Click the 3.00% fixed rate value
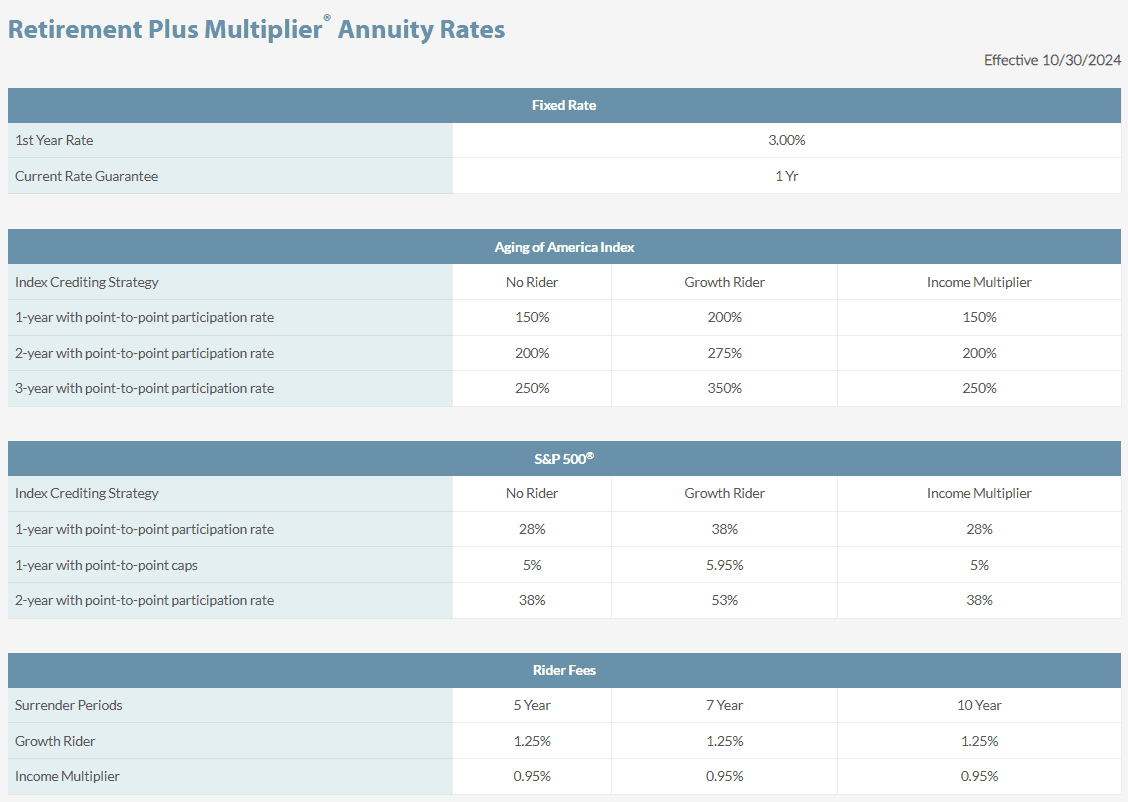The image size is (1128, 802). pos(787,140)
